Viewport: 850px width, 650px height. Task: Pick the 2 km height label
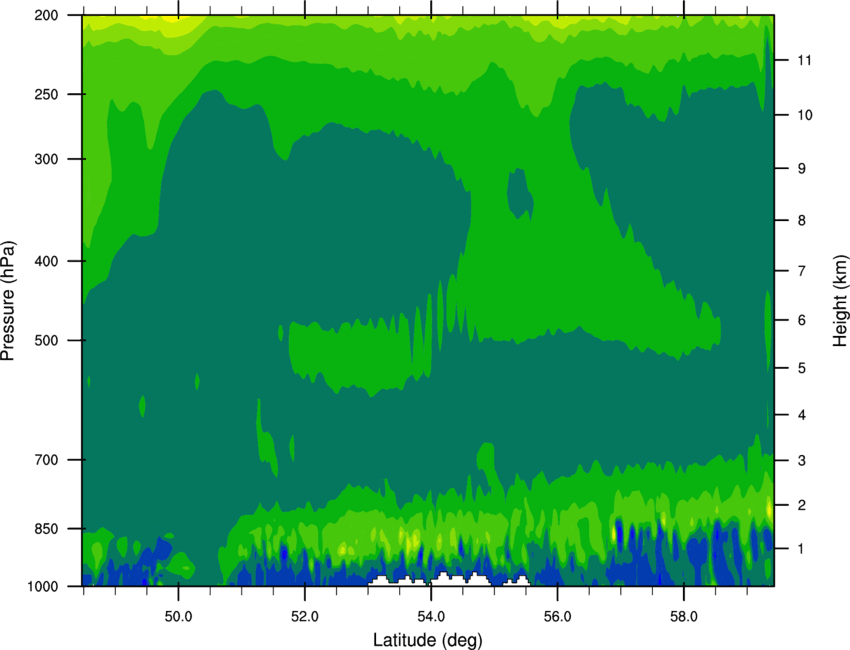pos(801,505)
